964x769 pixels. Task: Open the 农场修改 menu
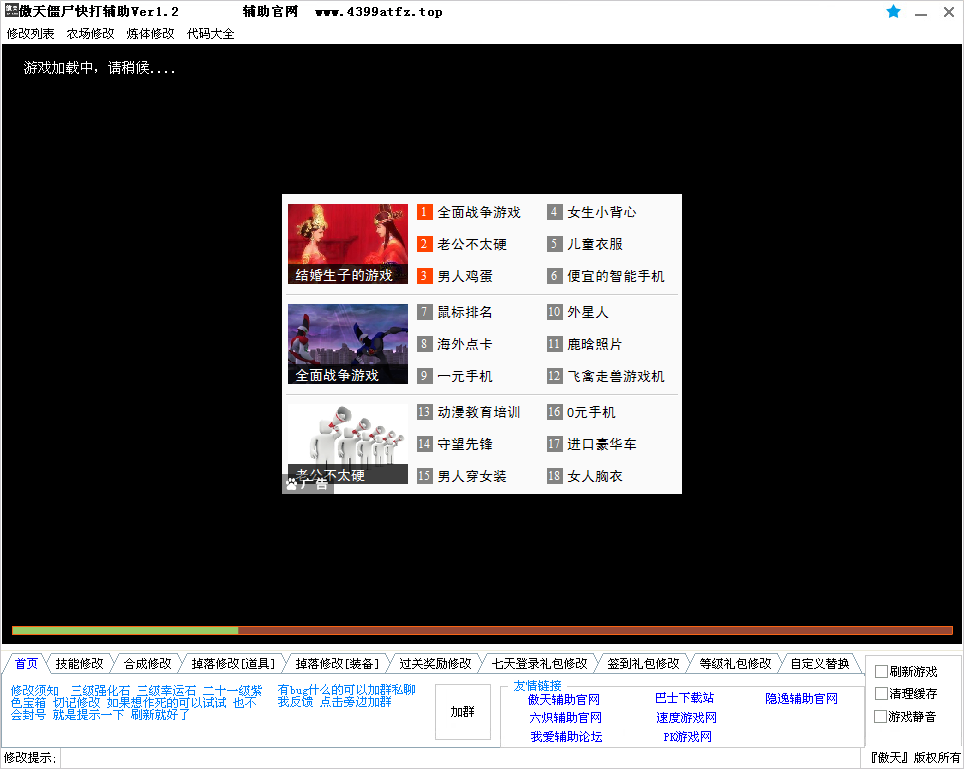tap(91, 33)
